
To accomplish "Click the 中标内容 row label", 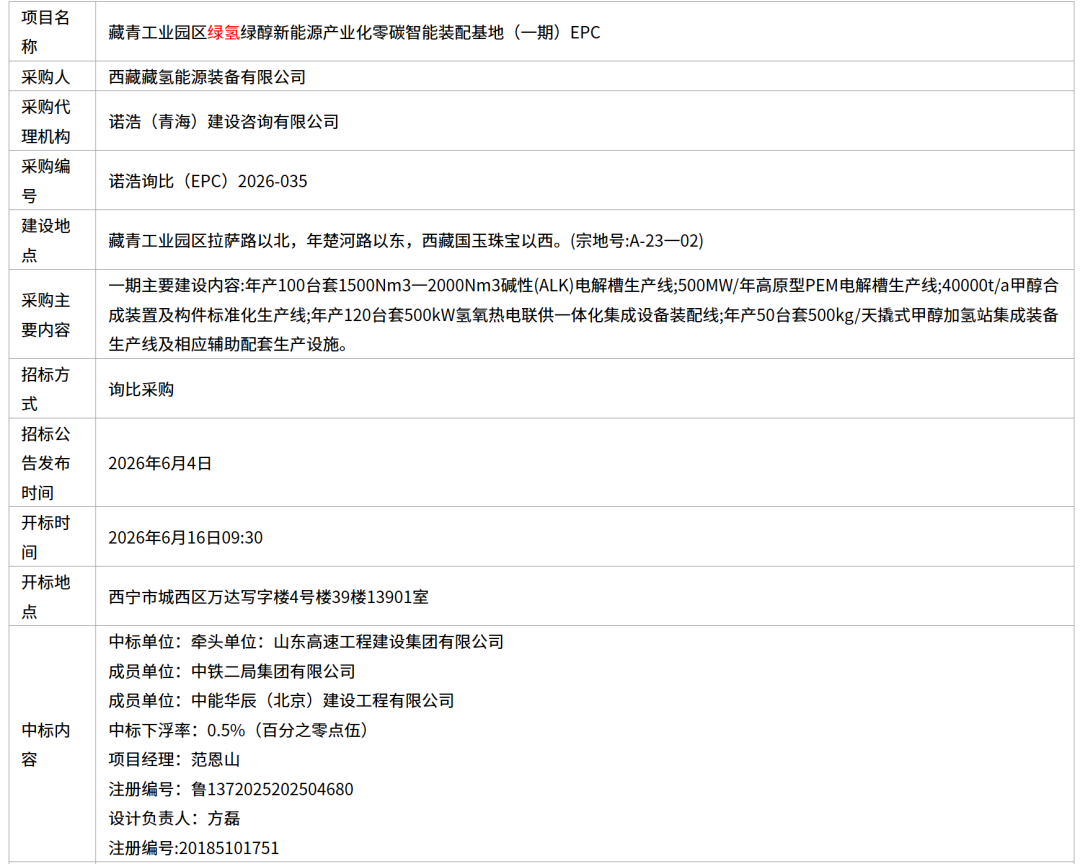I will pos(45,744).
